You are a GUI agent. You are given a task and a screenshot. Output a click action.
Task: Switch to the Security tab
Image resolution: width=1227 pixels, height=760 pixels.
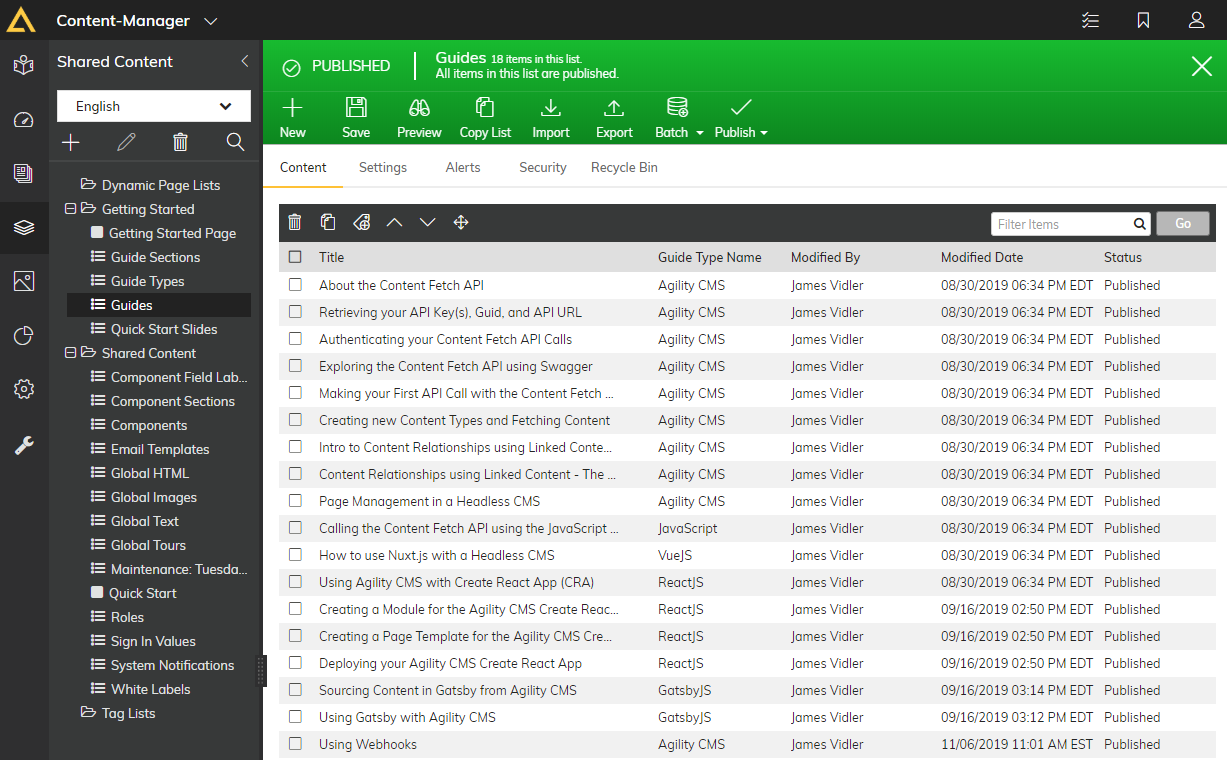pyautogui.click(x=543, y=167)
